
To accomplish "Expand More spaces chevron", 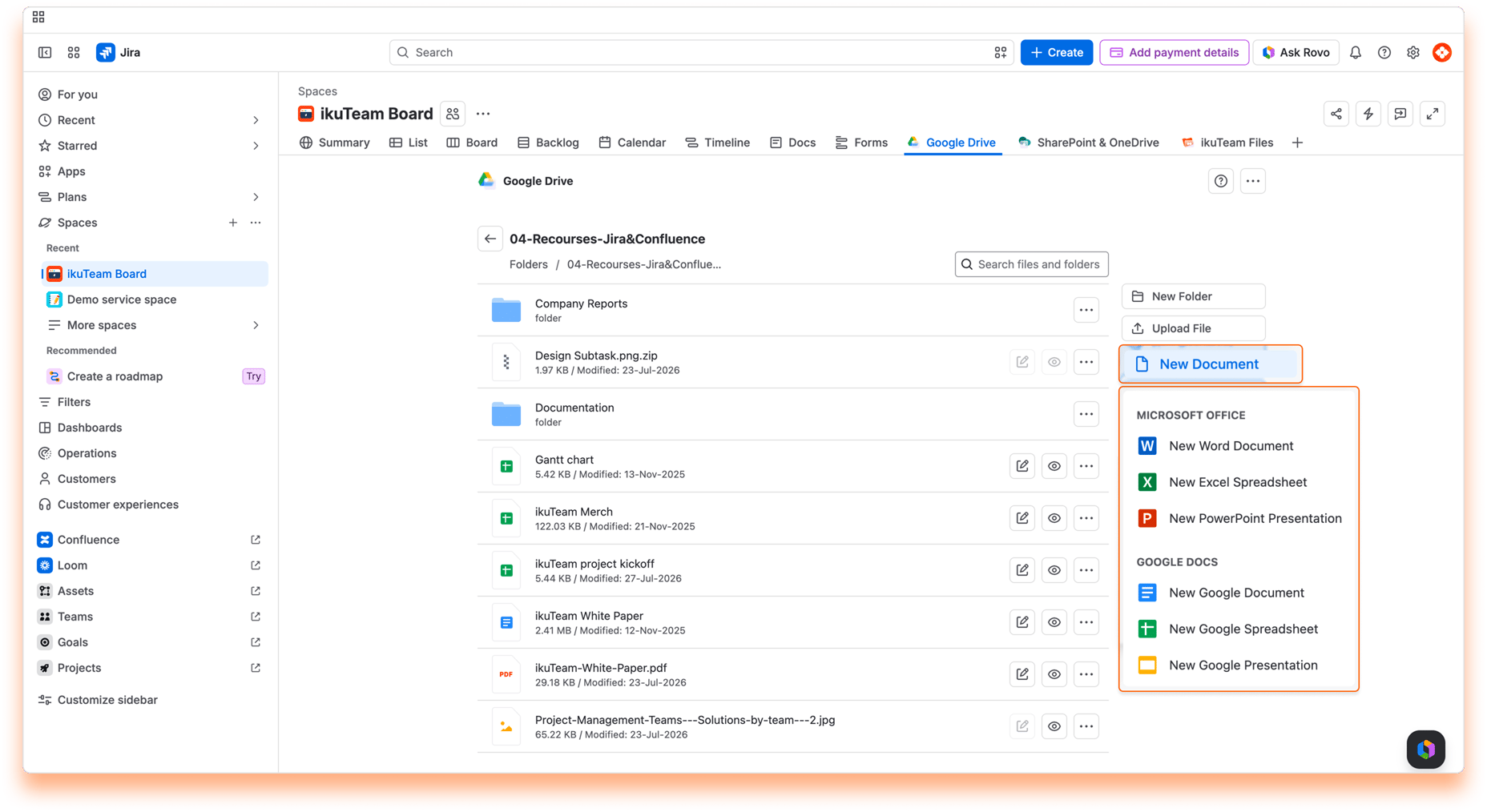I will pos(256,325).
